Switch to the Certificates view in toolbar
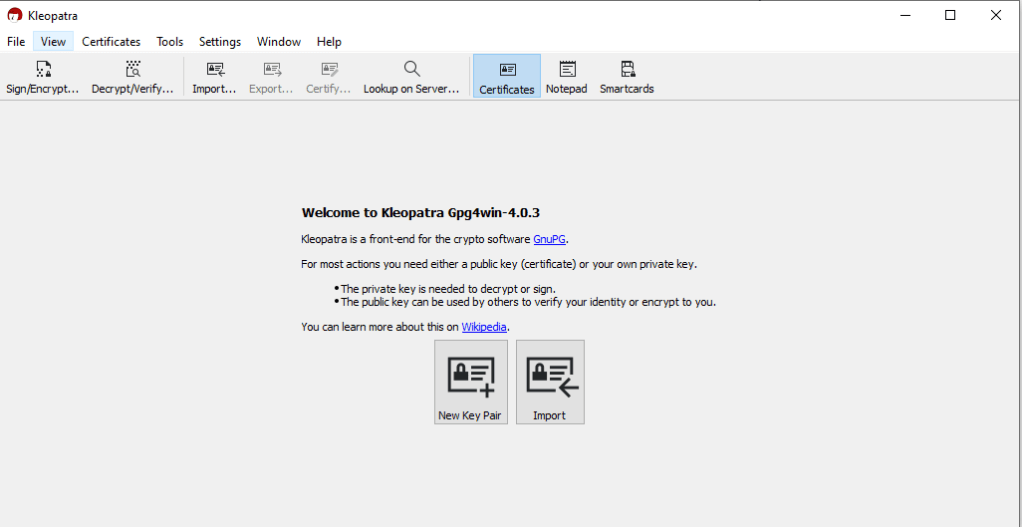This screenshot has height=527, width=1022. coord(506,76)
